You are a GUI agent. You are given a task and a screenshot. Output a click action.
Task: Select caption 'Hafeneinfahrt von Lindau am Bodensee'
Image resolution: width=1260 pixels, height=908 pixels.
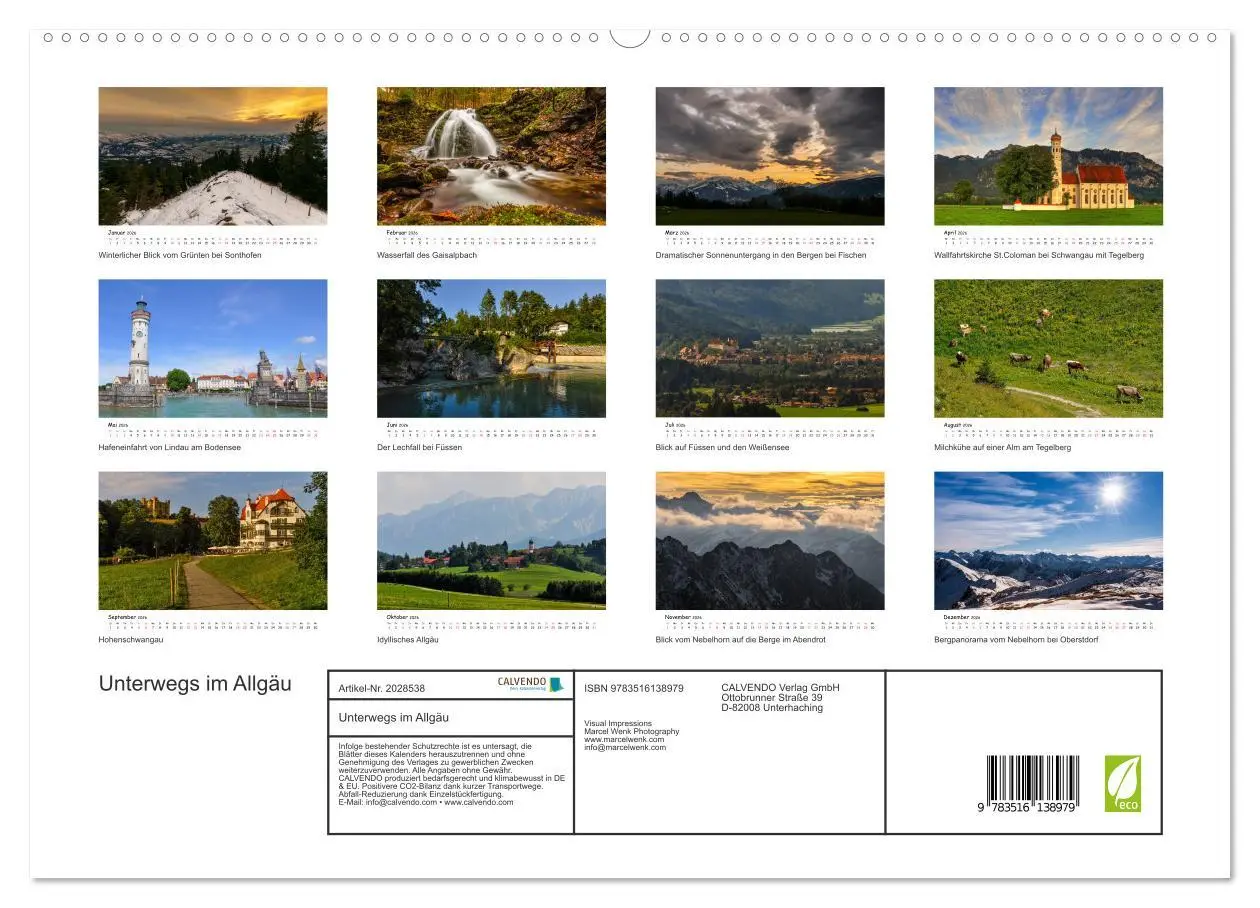coord(170,447)
